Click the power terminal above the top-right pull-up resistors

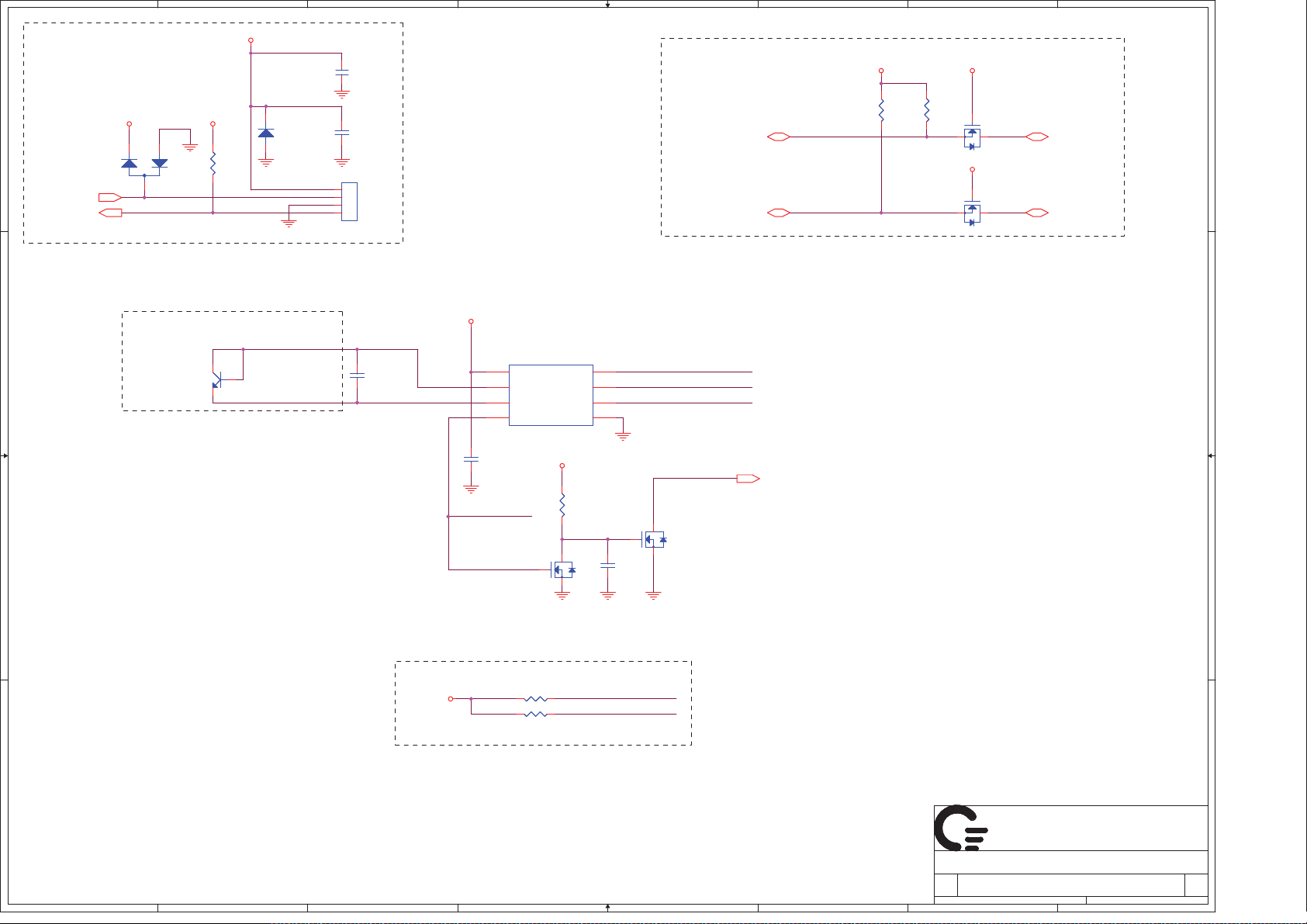881,71
